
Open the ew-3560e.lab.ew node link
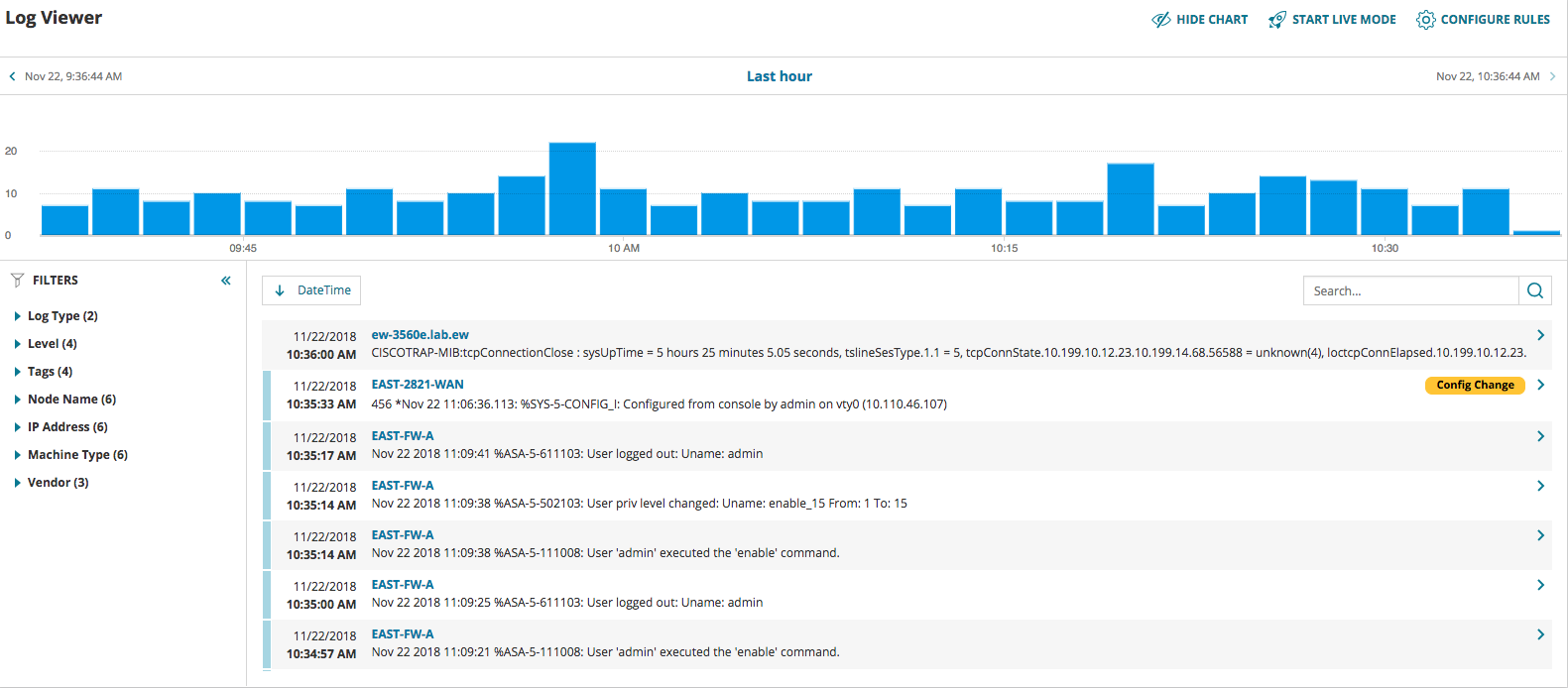[x=421, y=335]
